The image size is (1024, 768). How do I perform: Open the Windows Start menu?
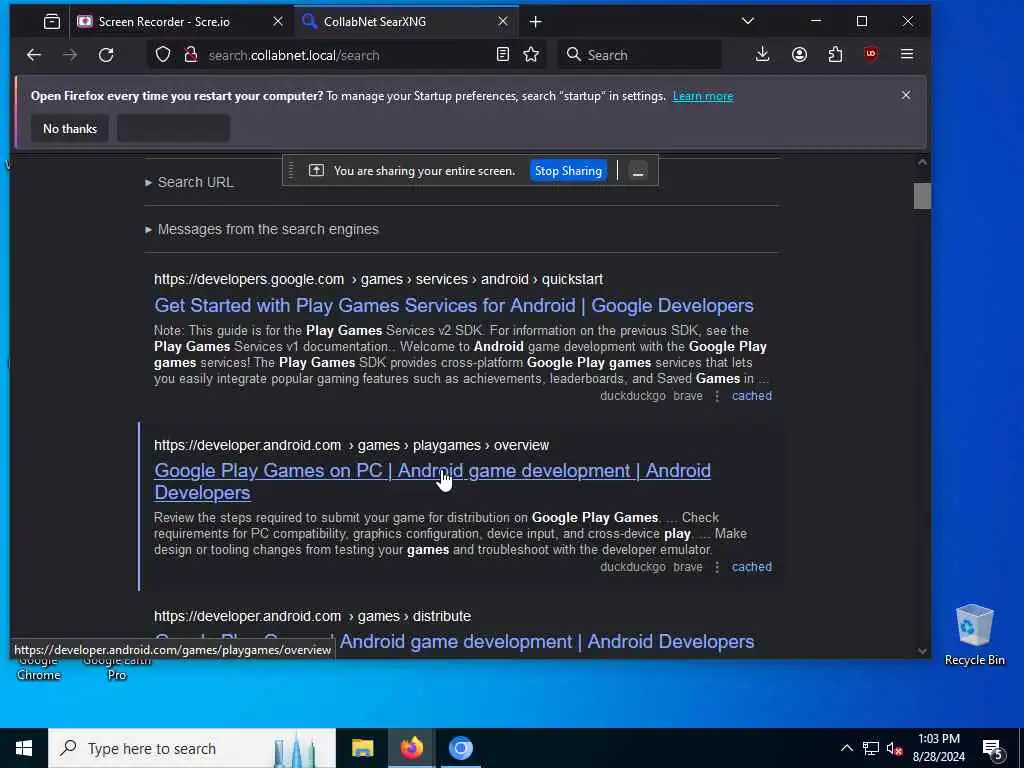pyautogui.click(x=24, y=748)
